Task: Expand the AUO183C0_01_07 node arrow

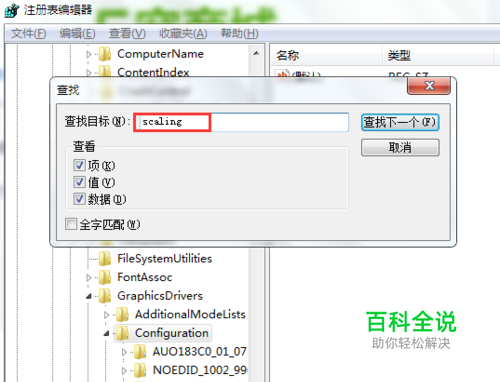Action: coord(124,352)
